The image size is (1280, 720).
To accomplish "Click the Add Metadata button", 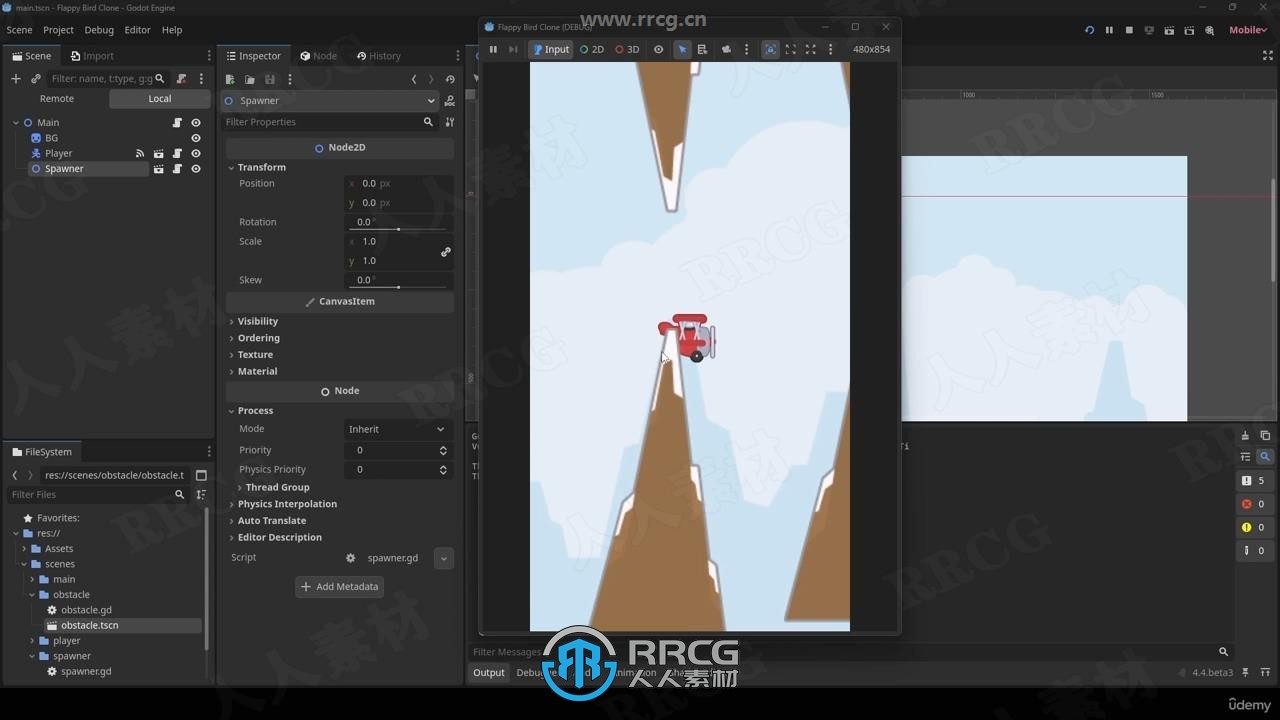I will tap(340, 587).
